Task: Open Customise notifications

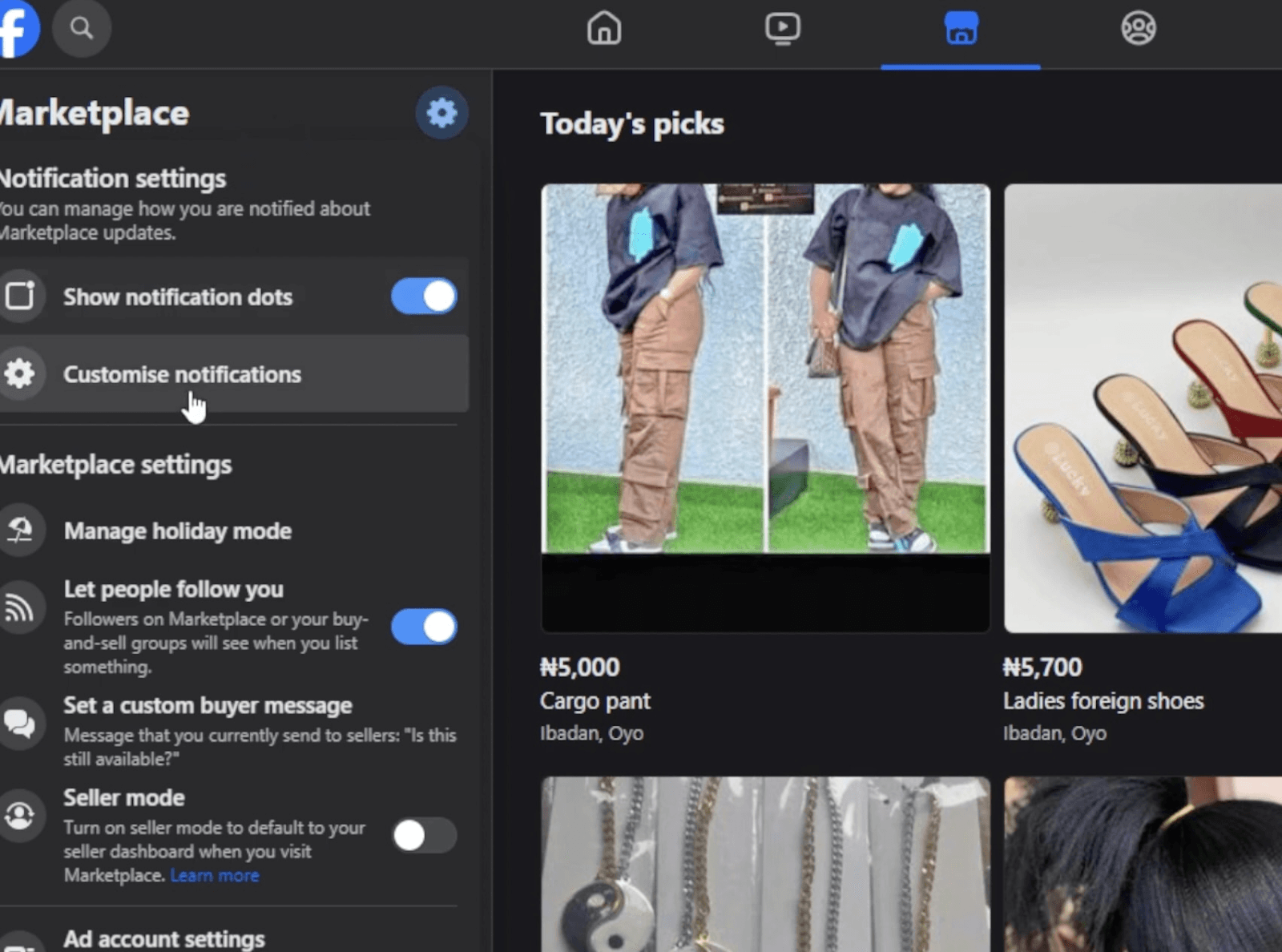Action: pyautogui.click(x=234, y=374)
